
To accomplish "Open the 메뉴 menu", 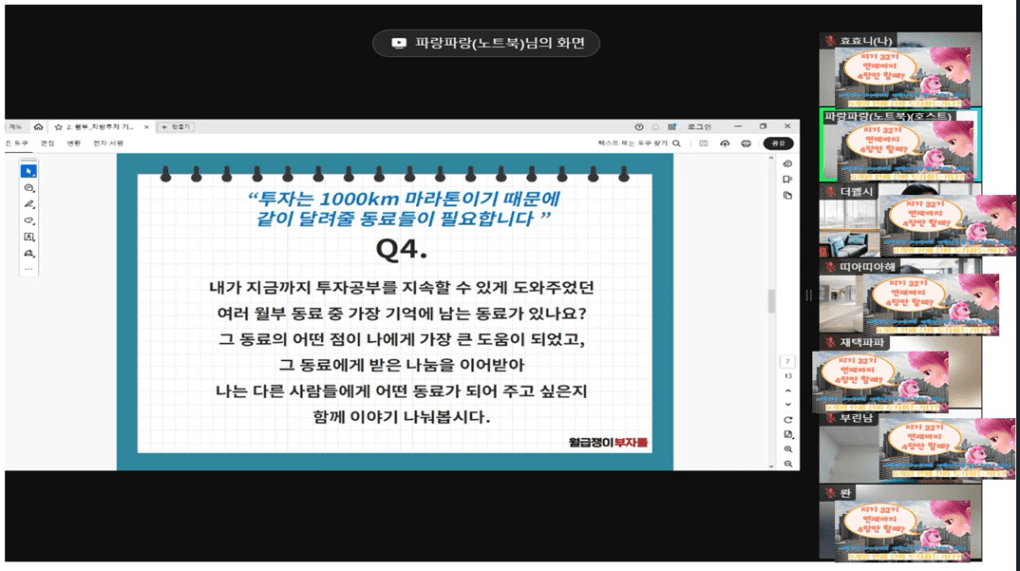I will [16, 127].
